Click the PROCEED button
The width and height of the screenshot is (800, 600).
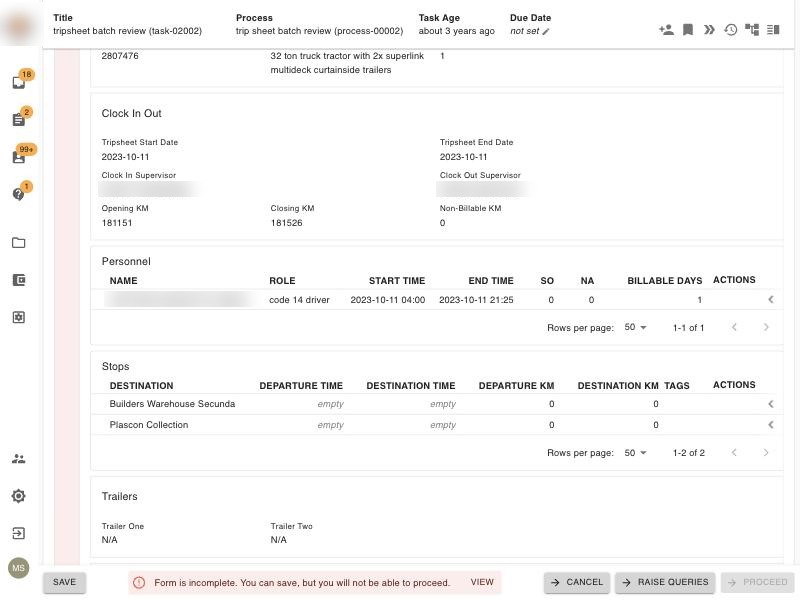758,582
